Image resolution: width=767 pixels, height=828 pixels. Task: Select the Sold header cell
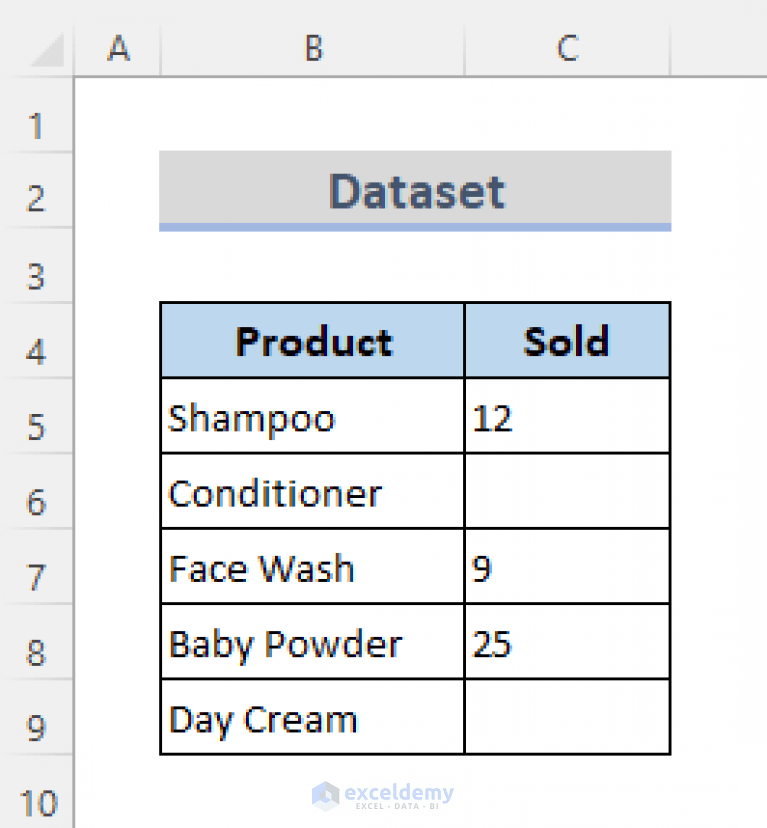[x=566, y=340]
